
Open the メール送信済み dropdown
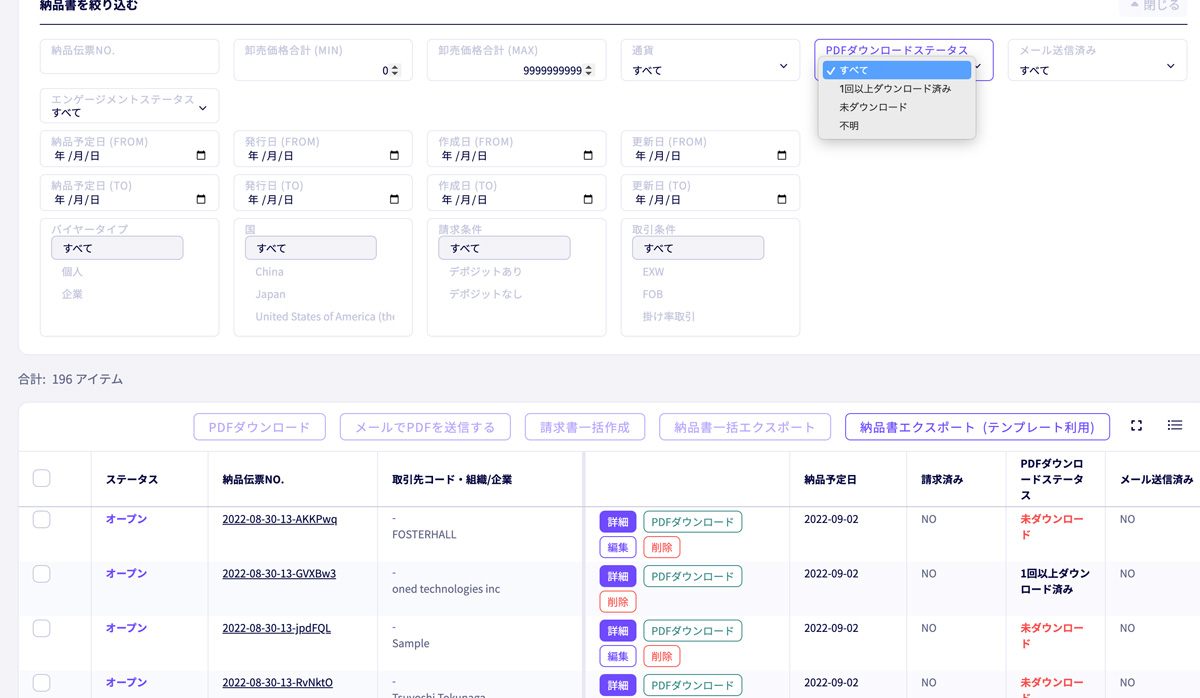pyautogui.click(x=1097, y=61)
